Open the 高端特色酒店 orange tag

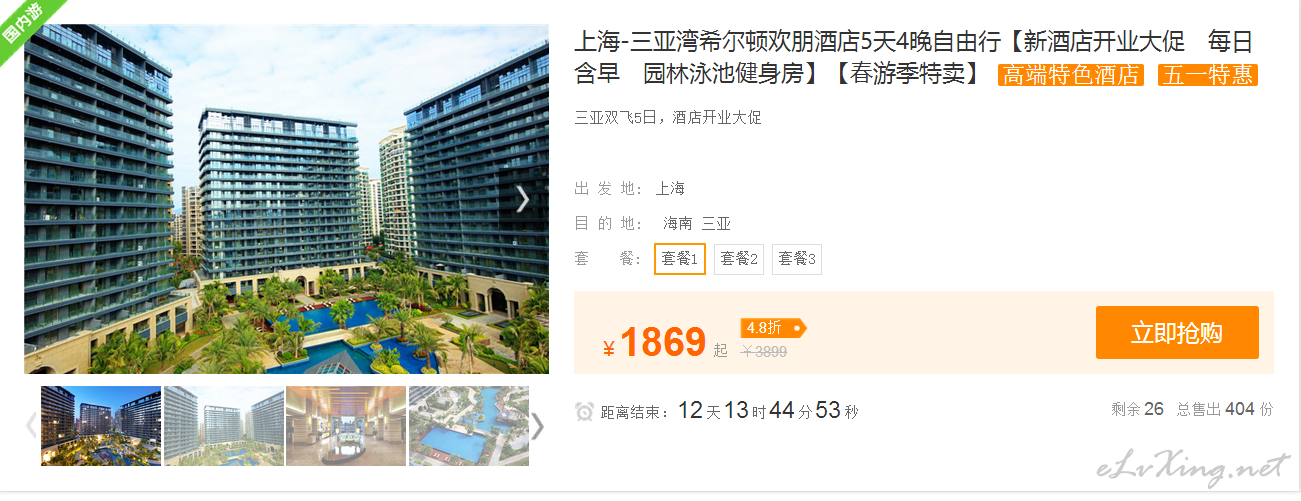point(1071,75)
